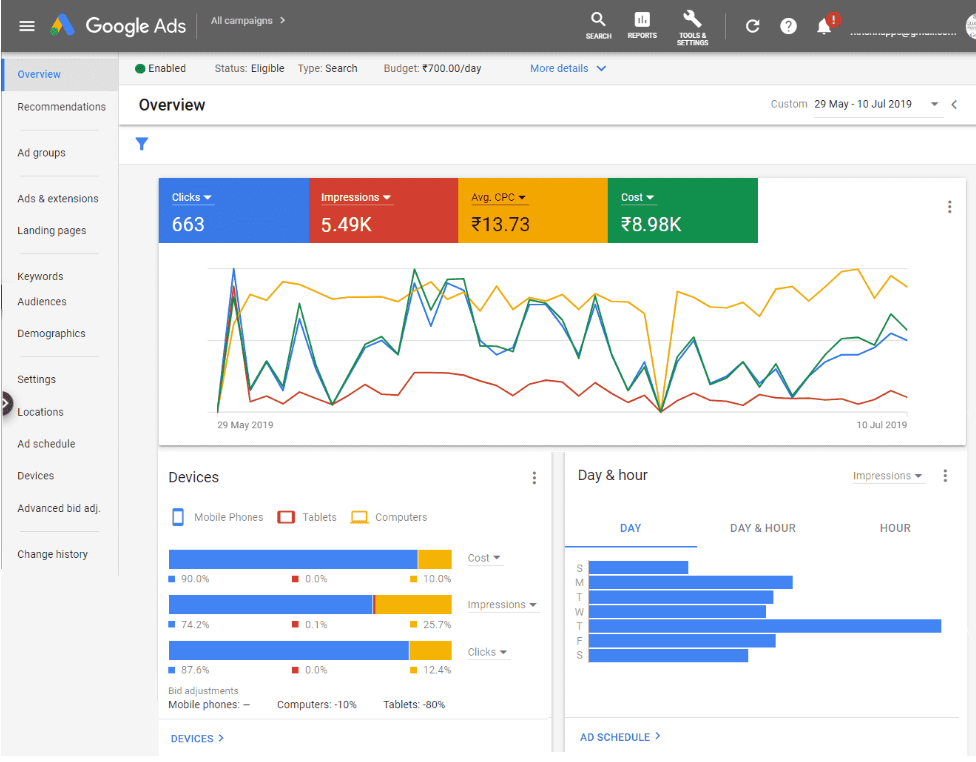Viewport: 976px width, 762px height.
Task: Open Day & hour Impressions dropdown
Action: 888,476
